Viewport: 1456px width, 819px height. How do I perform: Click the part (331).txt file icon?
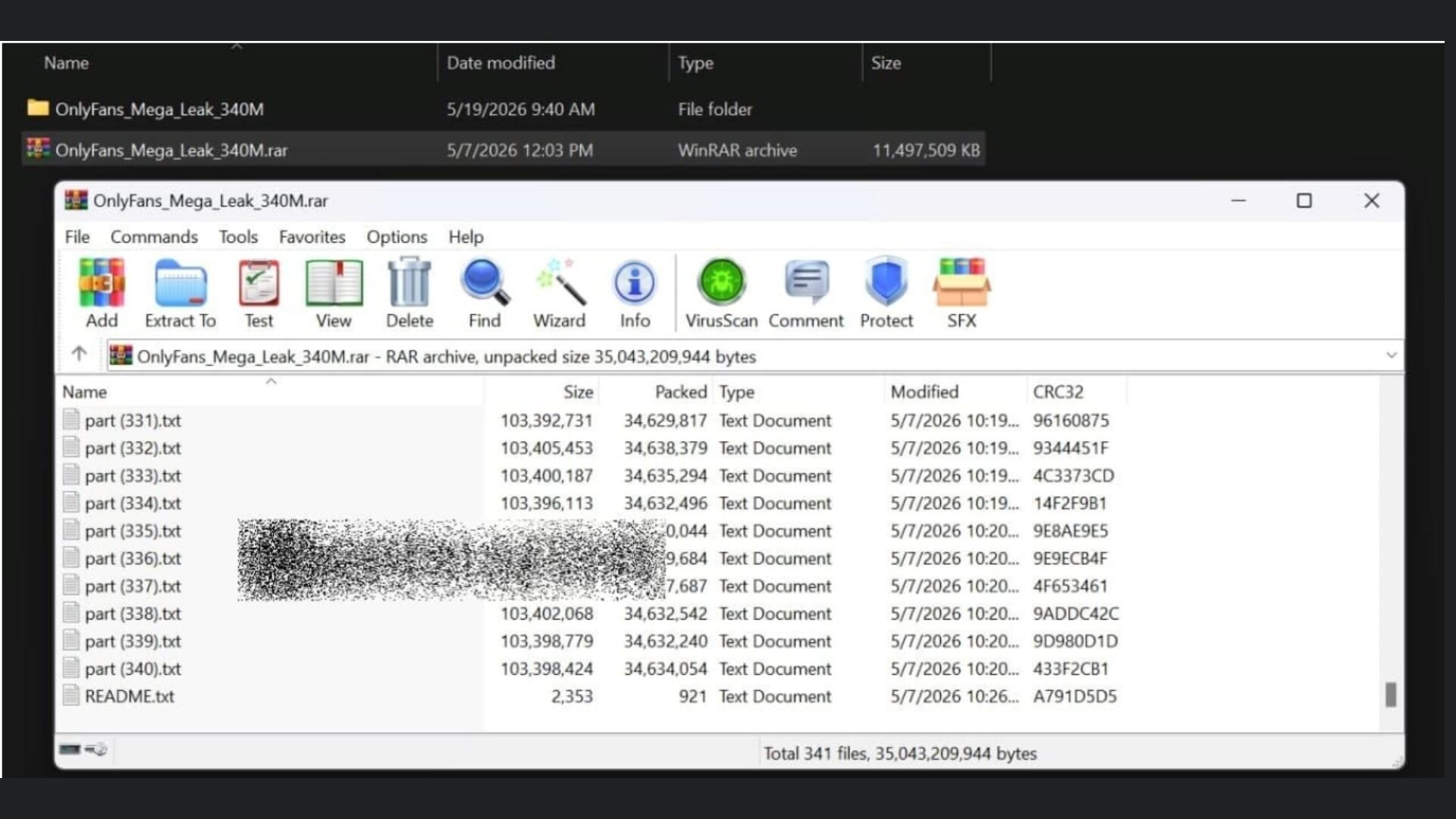coord(71,419)
